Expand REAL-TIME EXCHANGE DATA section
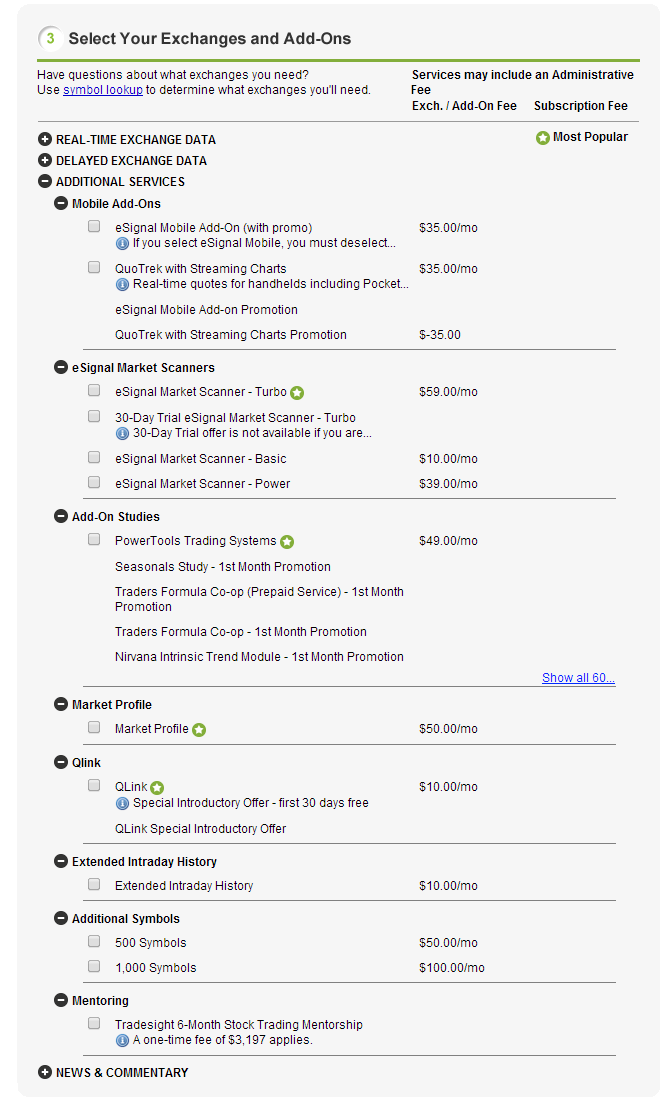 [x=45, y=140]
